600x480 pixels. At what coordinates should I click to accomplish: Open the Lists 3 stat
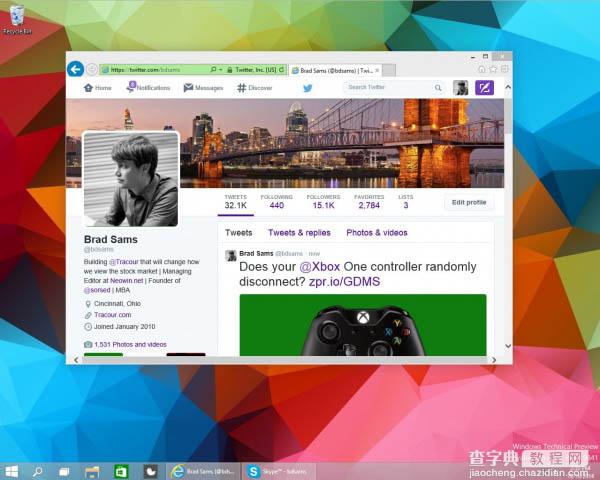click(x=406, y=202)
